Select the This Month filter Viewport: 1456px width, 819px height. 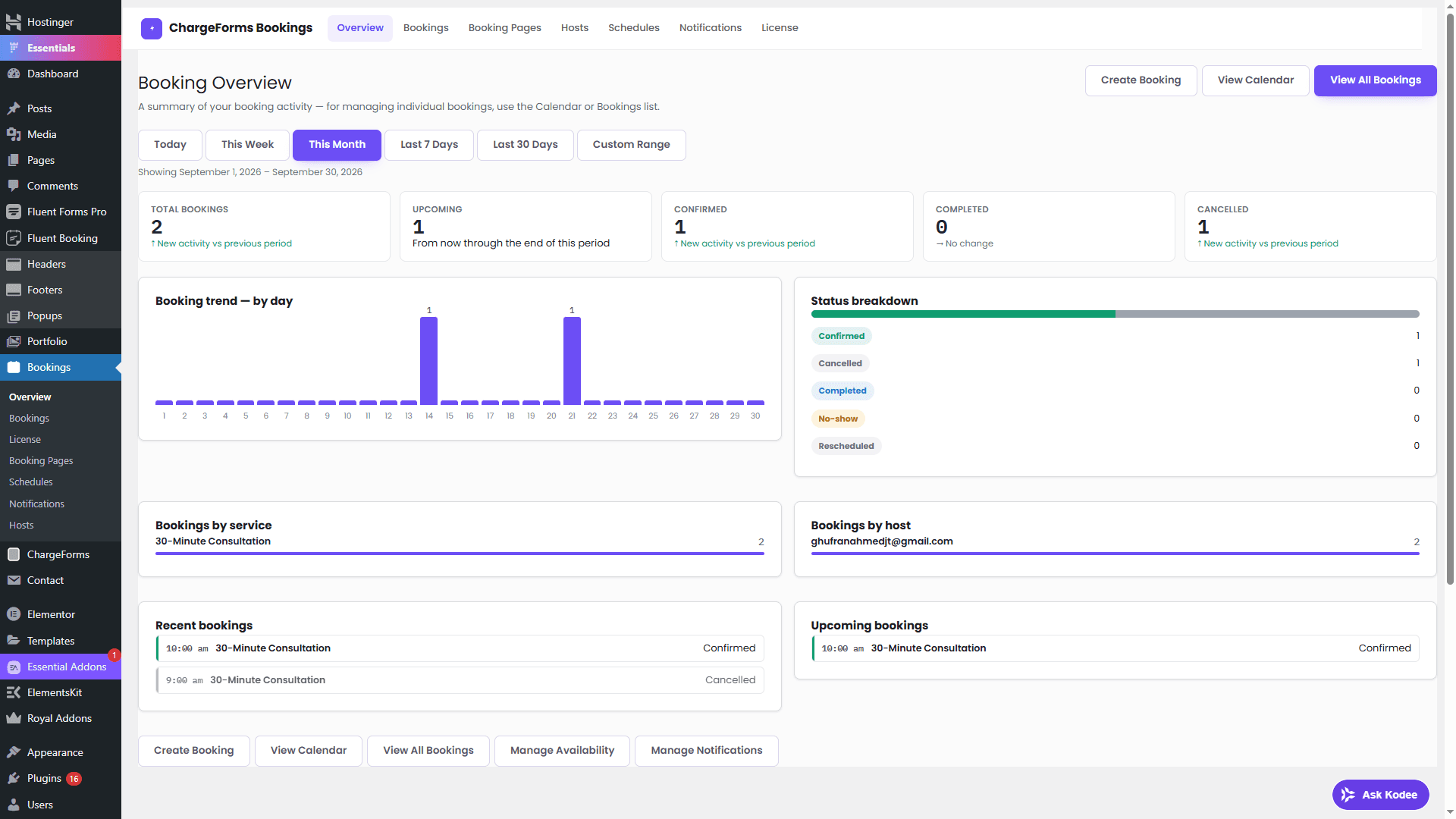coord(337,145)
